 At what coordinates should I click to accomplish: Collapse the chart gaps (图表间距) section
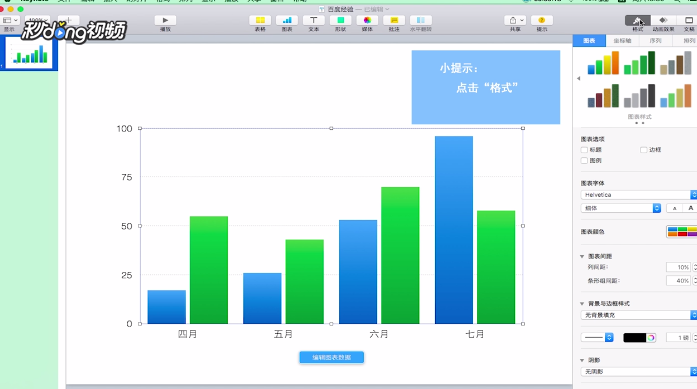tap(582, 257)
